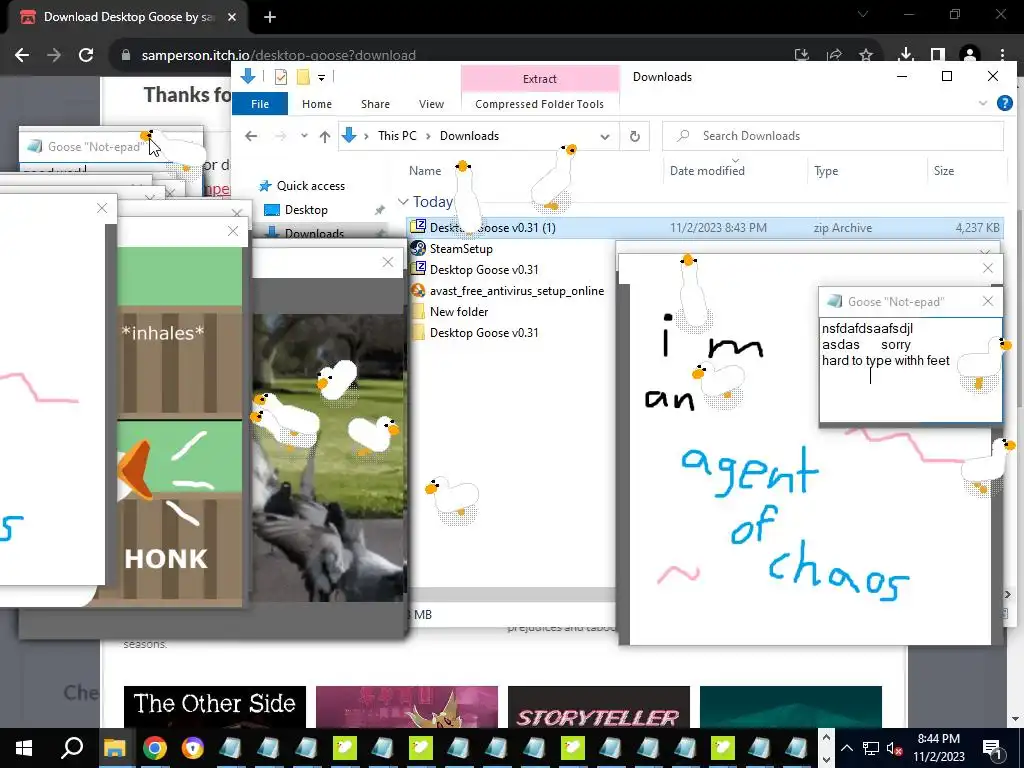View site information lock icon in address bar
The width and height of the screenshot is (1024, 768).
(x=126, y=56)
